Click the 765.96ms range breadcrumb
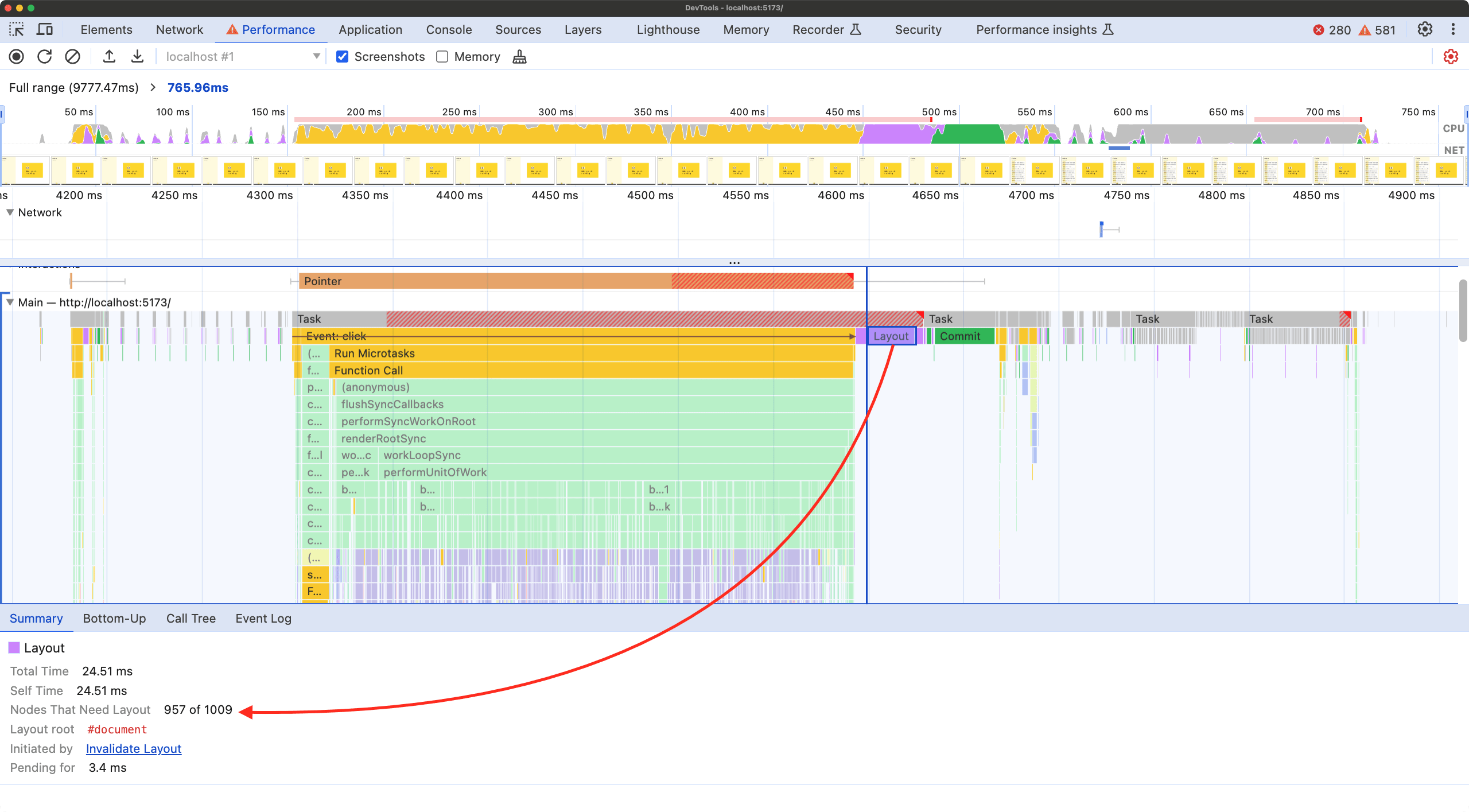Screen dimensions: 1469x812 coord(197,87)
